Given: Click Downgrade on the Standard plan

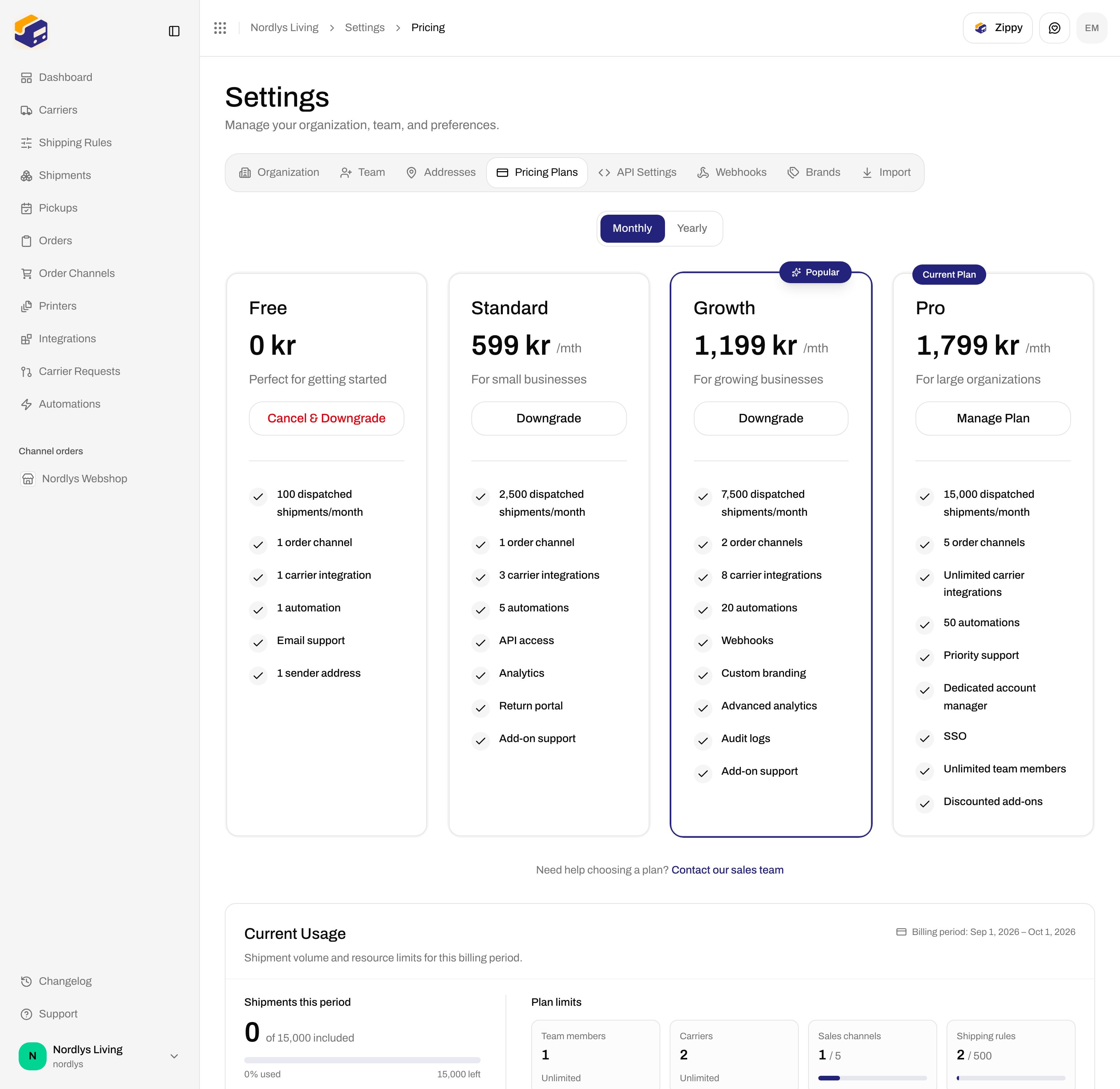Looking at the screenshot, I should (x=549, y=418).
